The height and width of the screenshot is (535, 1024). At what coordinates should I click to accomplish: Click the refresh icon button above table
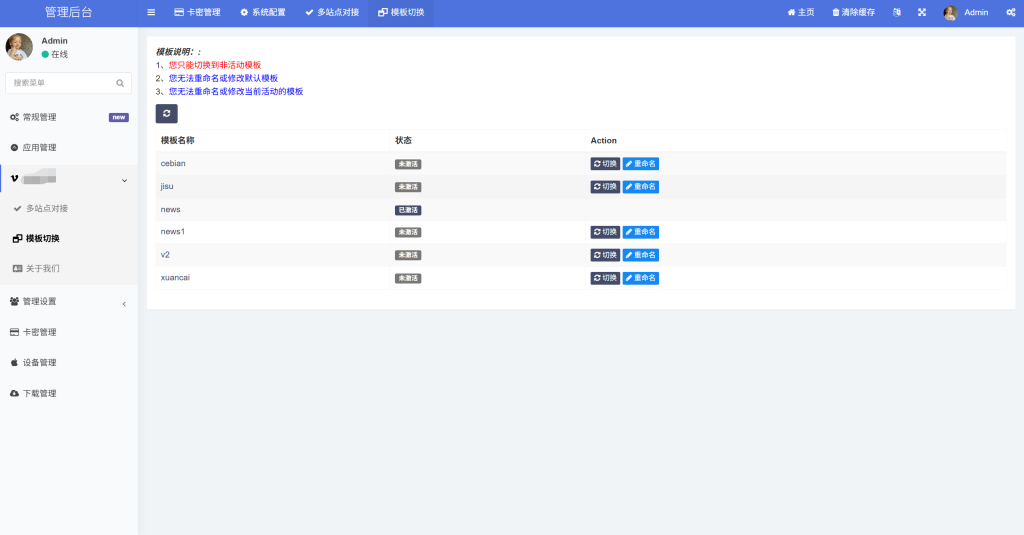166,113
